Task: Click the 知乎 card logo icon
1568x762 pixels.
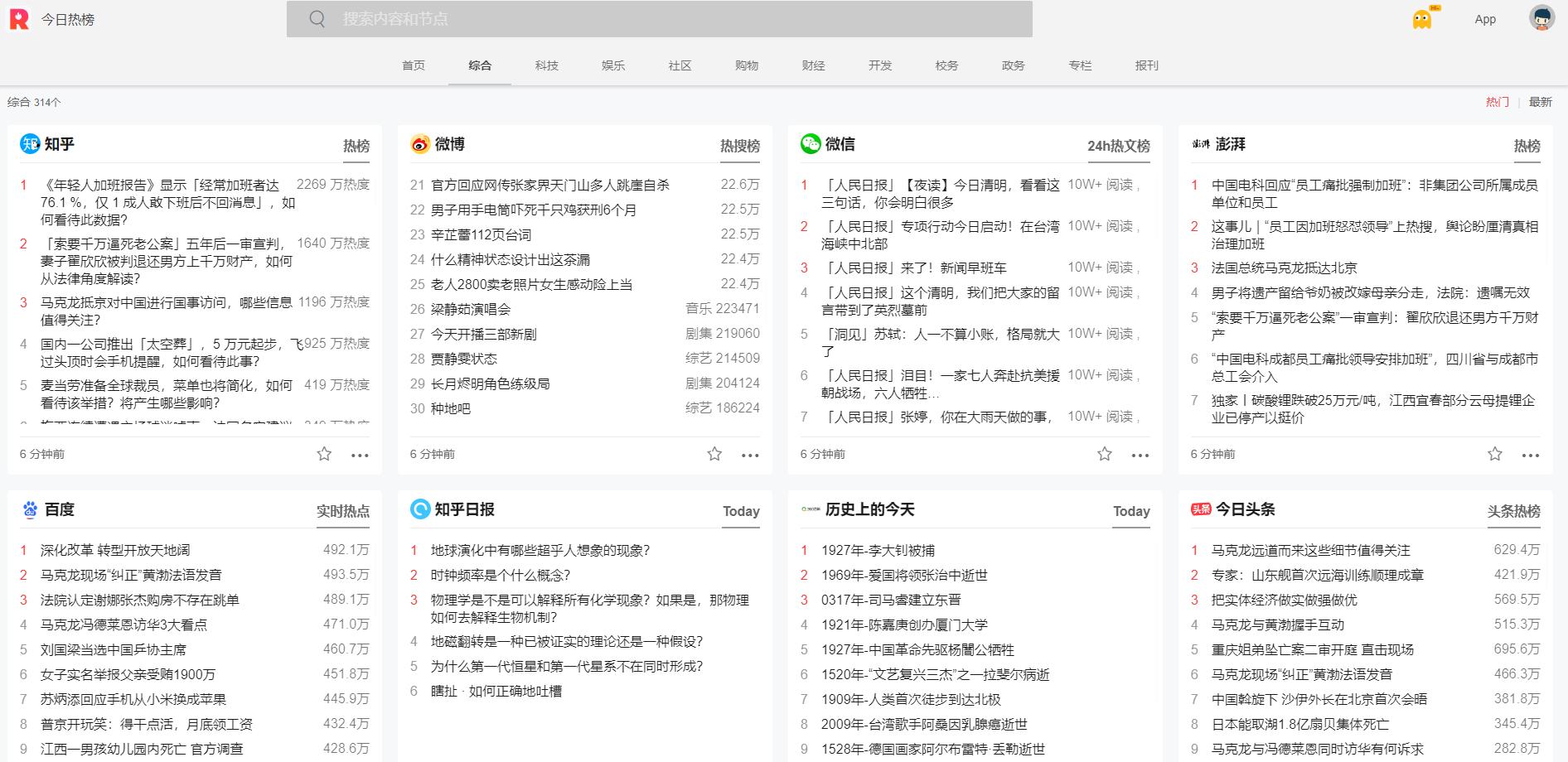Action: (30, 144)
